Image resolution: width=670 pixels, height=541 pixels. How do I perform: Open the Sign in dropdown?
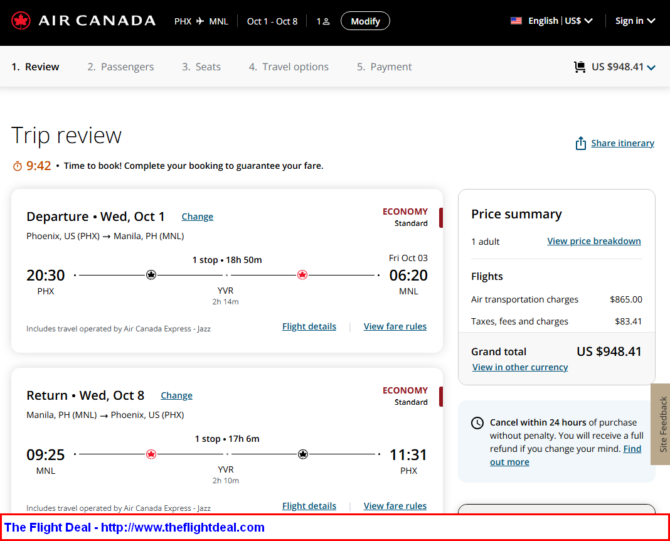(x=635, y=21)
